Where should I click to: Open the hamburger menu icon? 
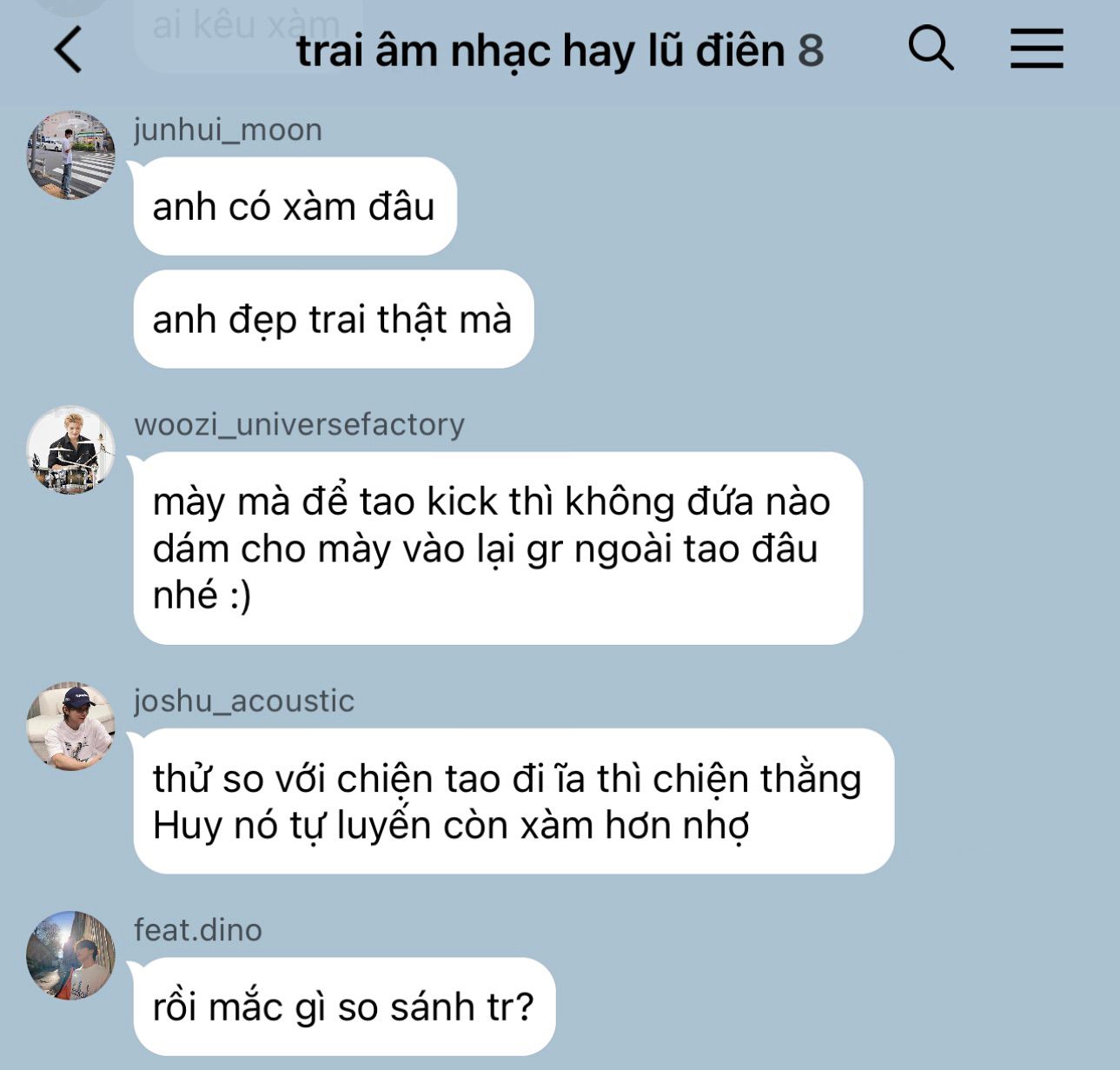coord(1037,48)
